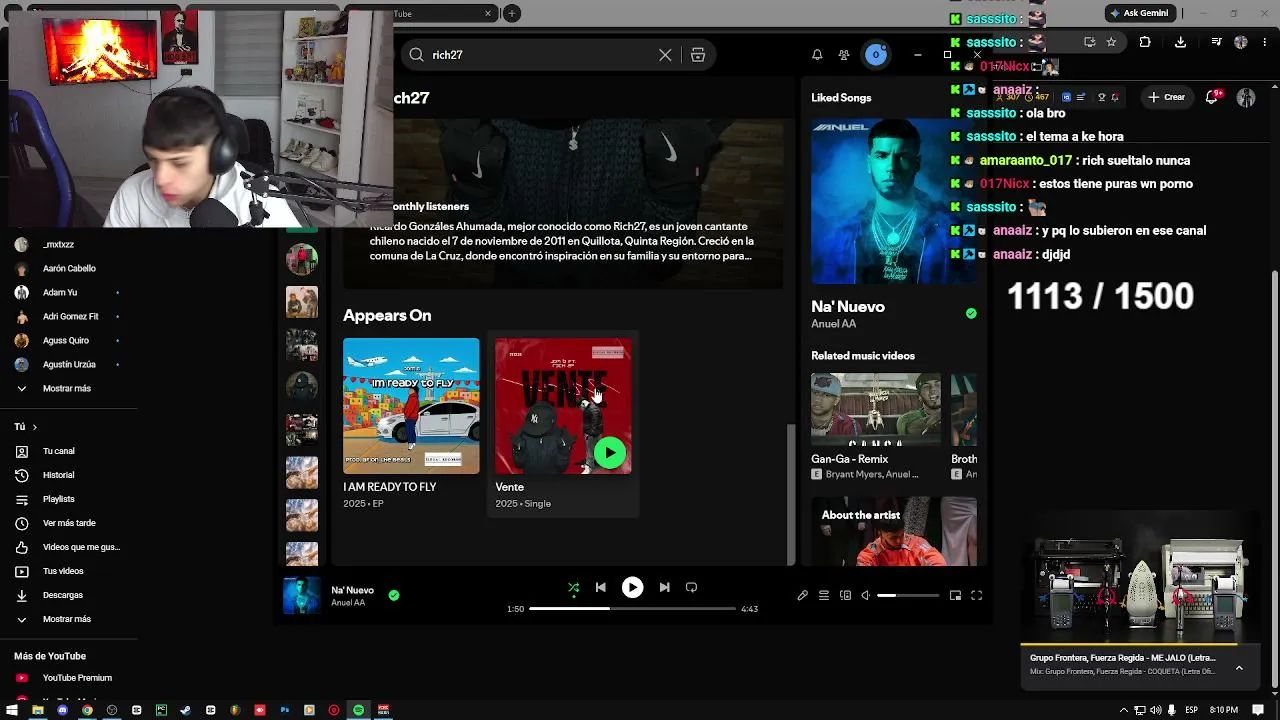Click the search magnifier icon in Spotify
The width and height of the screenshot is (1280, 720).
point(417,55)
